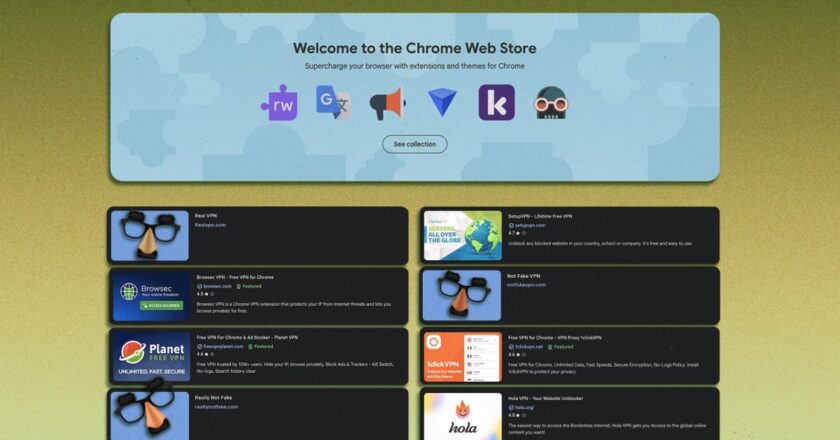Viewport: 840px width, 440px height.
Task: Follow the 1clickvpn.net publisher link
Action: coord(529,347)
